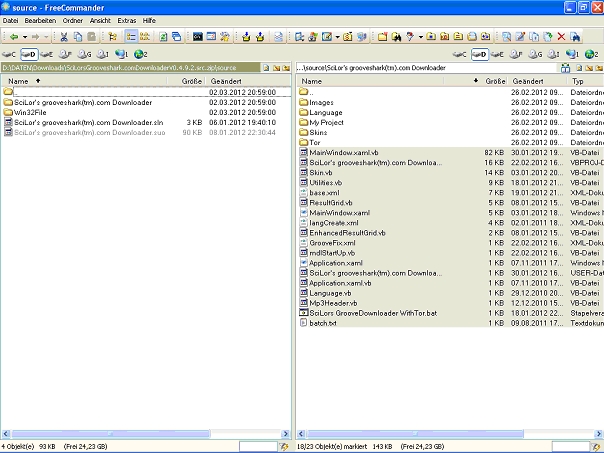Open the DOS command prompt icon
Viewport: 604px width, 453px height.
[198, 37]
